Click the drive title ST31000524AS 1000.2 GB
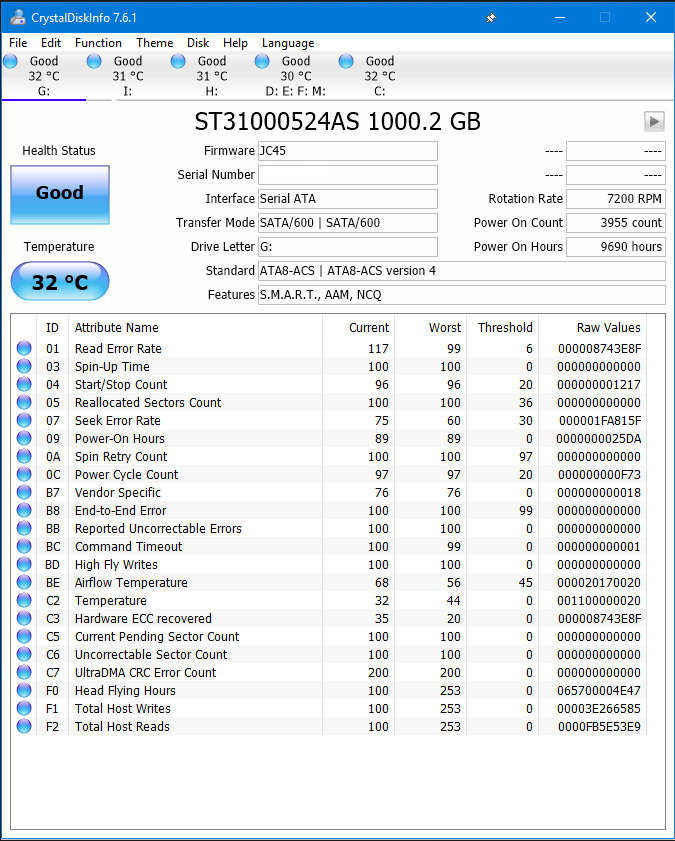 337,122
